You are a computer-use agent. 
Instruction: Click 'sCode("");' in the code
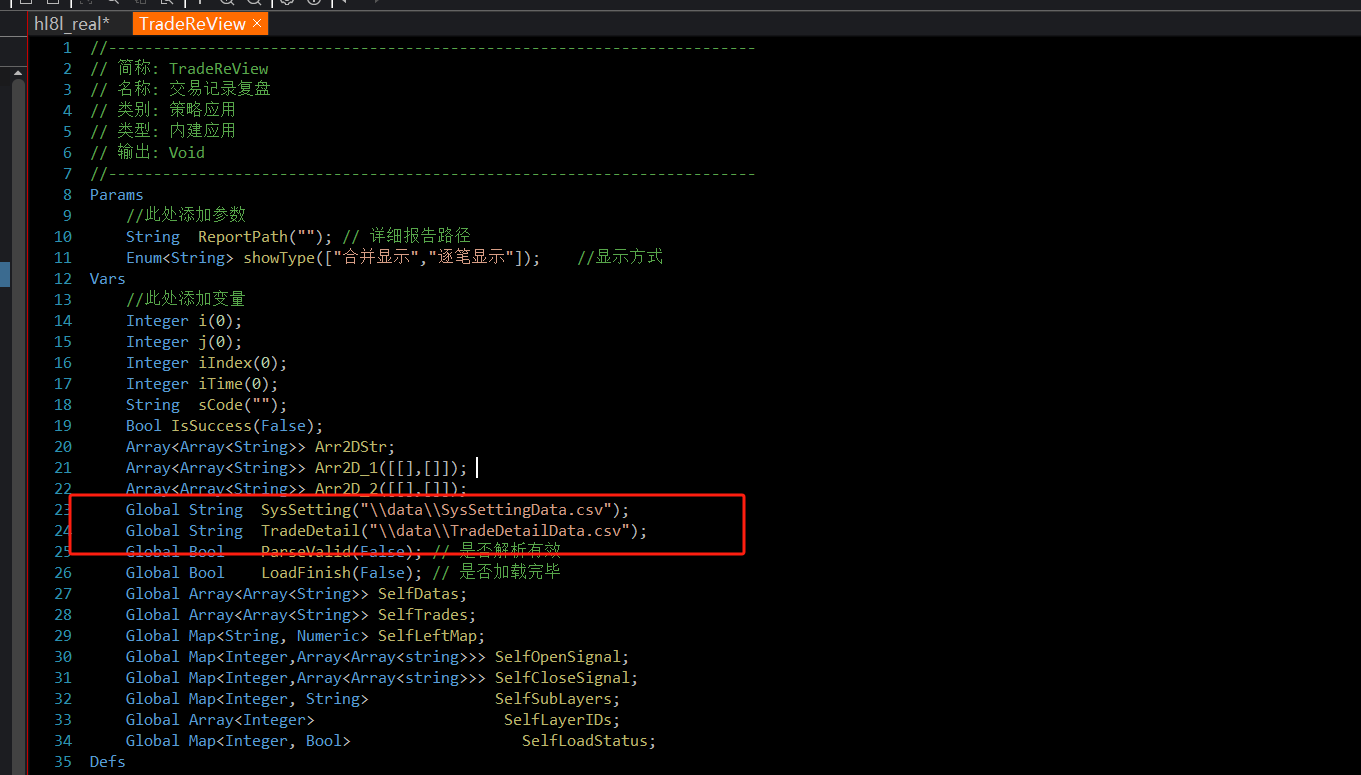(x=243, y=405)
